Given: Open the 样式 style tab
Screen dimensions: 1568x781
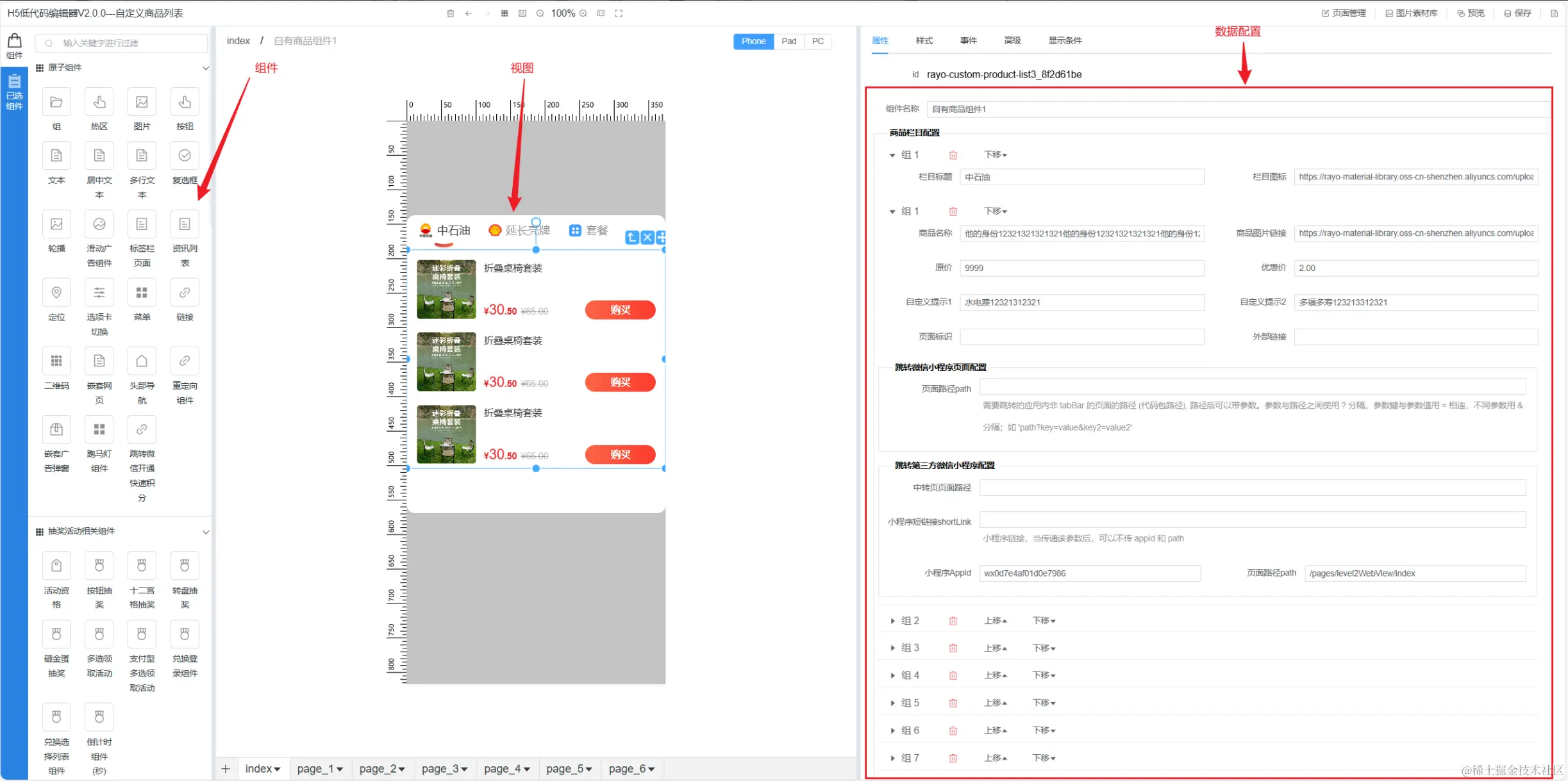Looking at the screenshot, I should pos(924,40).
